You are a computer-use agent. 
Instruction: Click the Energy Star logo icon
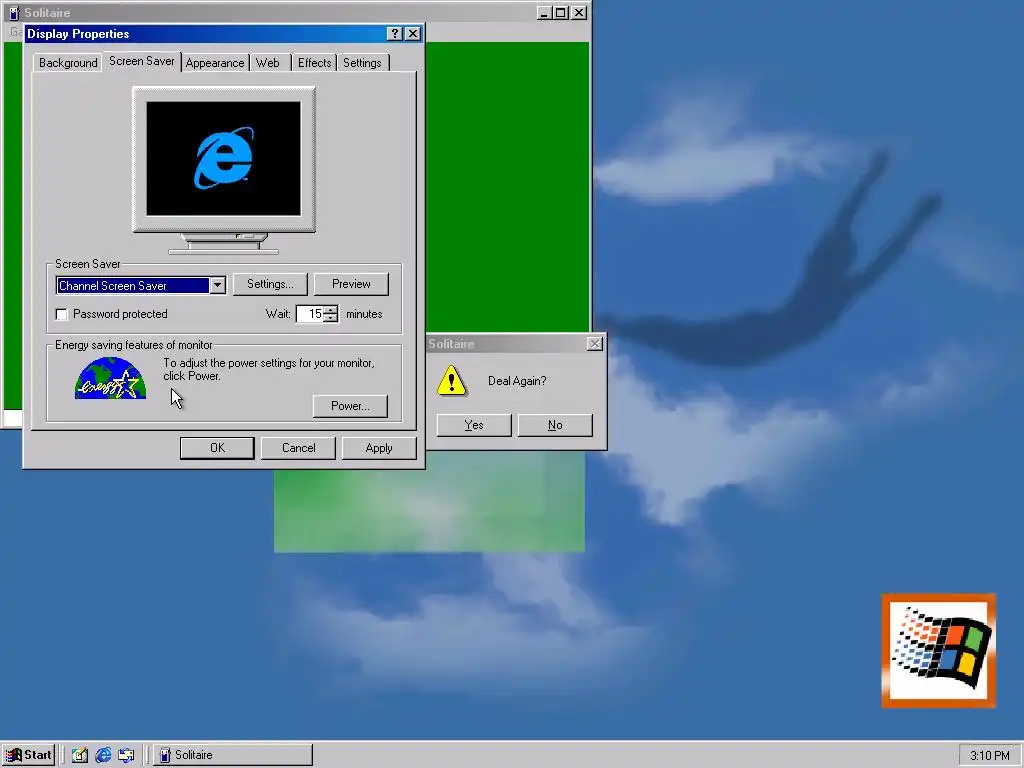[110, 377]
